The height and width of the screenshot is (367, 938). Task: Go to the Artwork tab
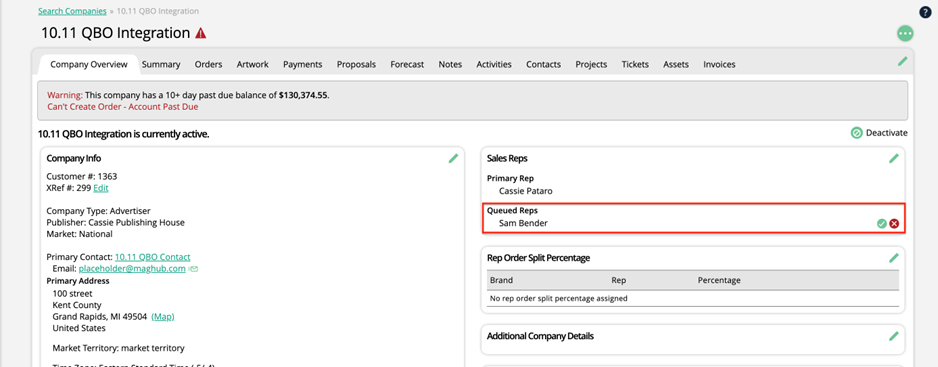252,65
